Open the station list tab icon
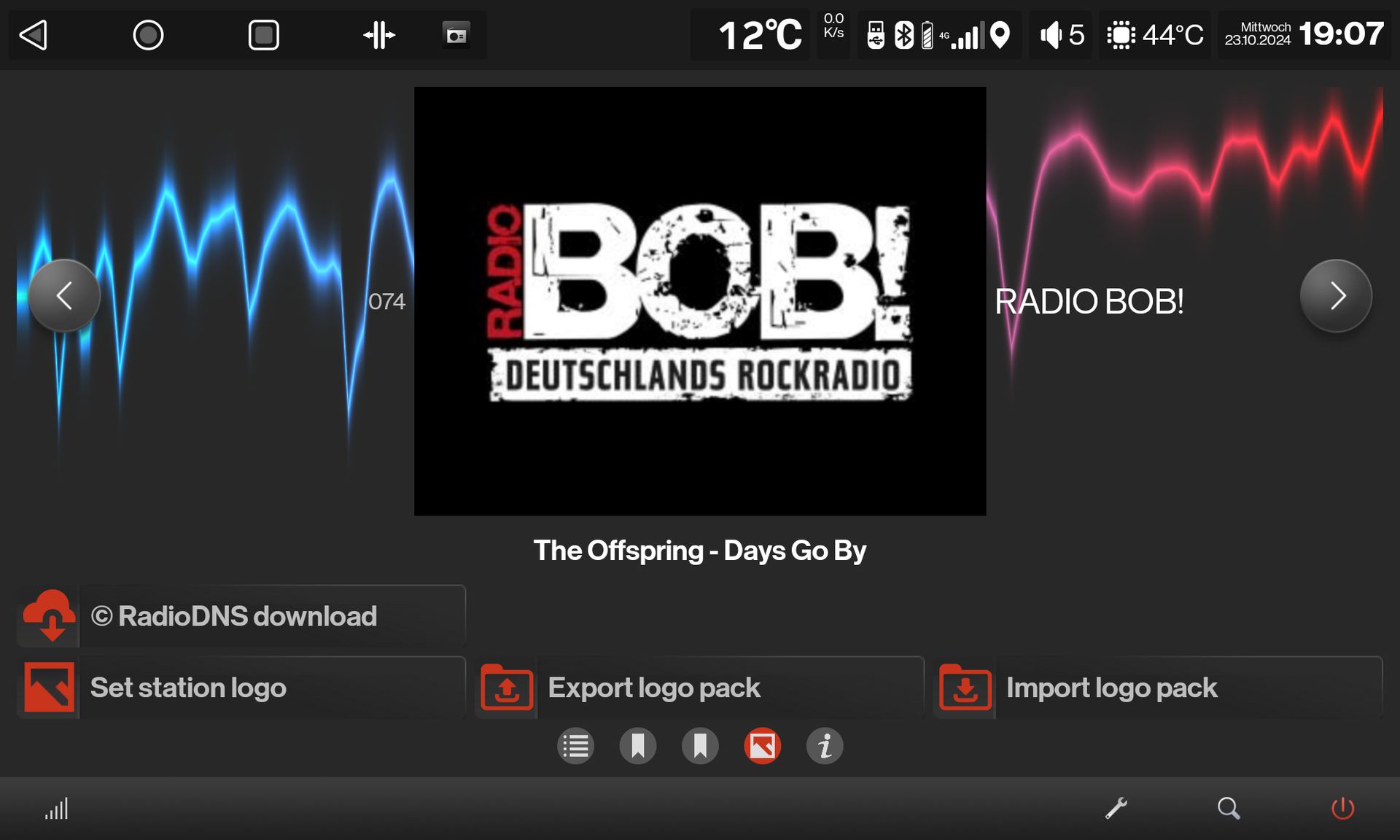The width and height of the screenshot is (1400, 840). pos(575,746)
